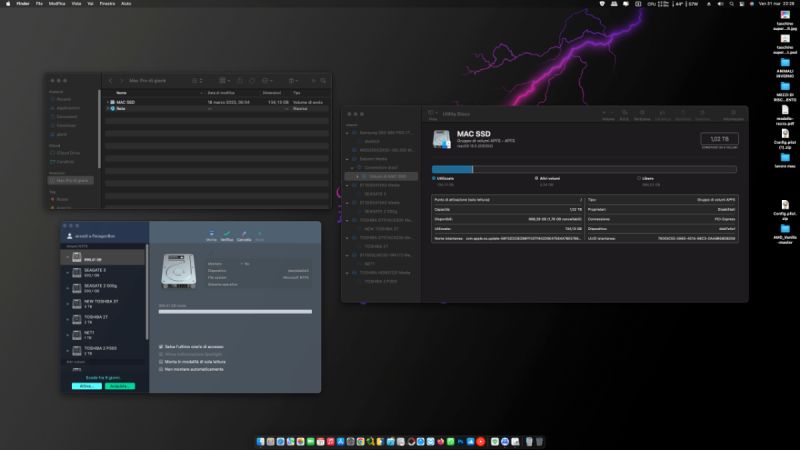Click the Finder sidebar scrollbar
The image size is (800, 450).
point(99,129)
